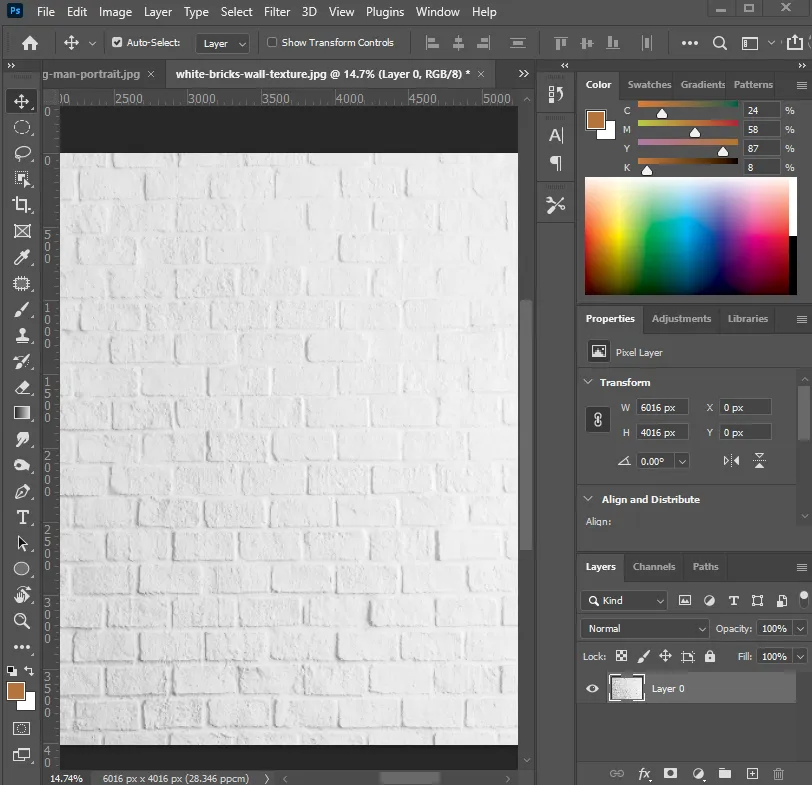This screenshot has height=785, width=812.
Task: Click the foreground color swatch in toolbar
Action: 15,691
